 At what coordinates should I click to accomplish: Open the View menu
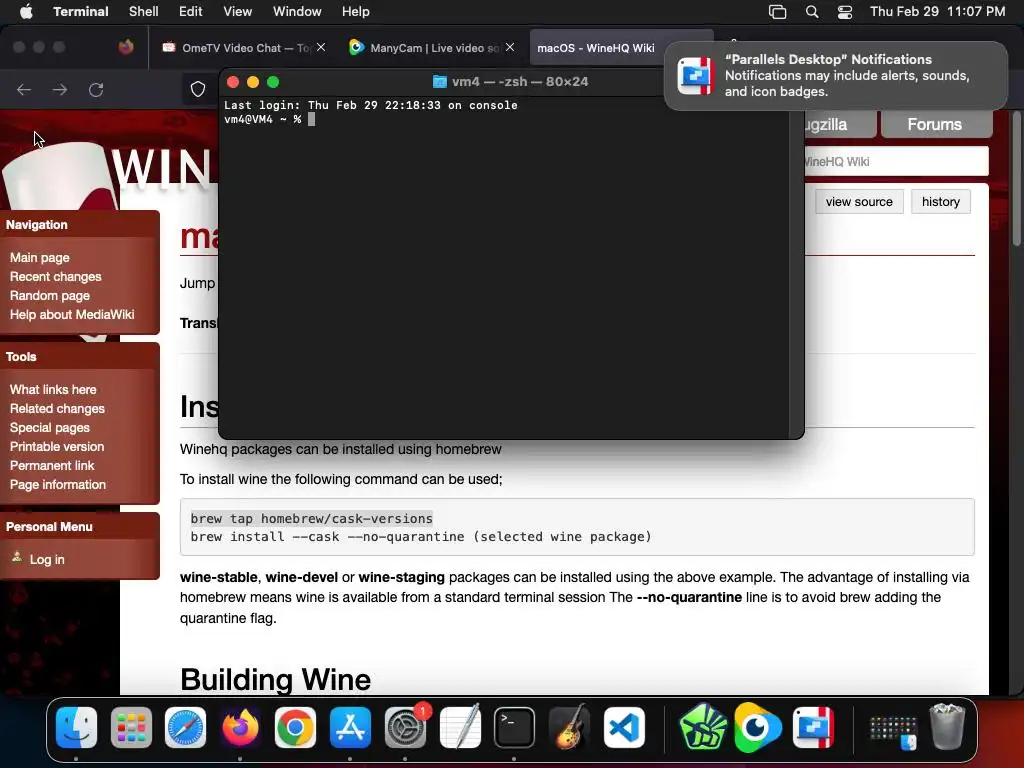238,12
